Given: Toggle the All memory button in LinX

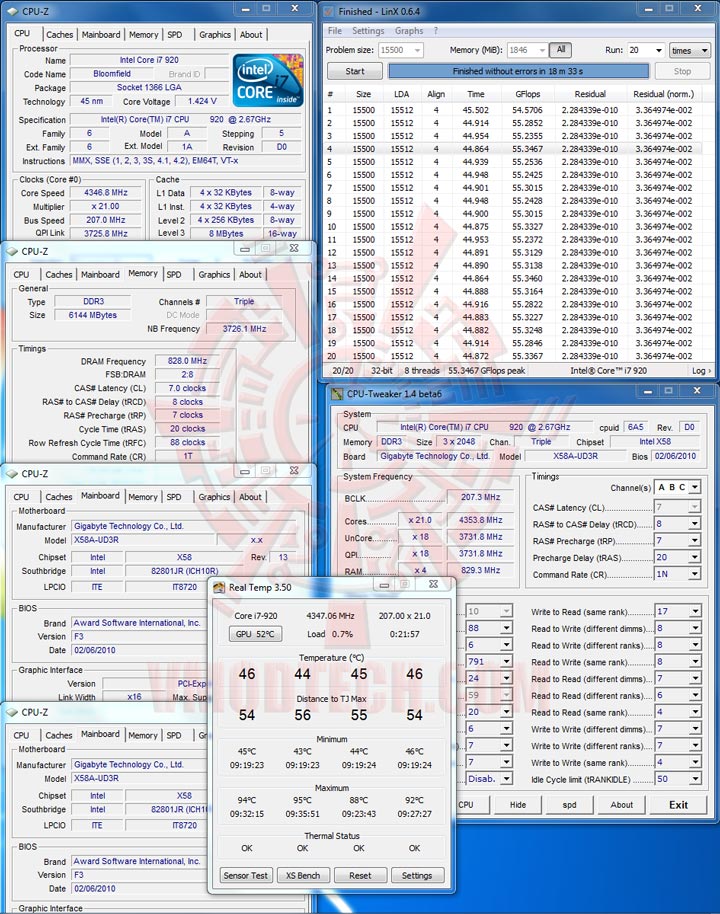Looking at the screenshot, I should 561,50.
